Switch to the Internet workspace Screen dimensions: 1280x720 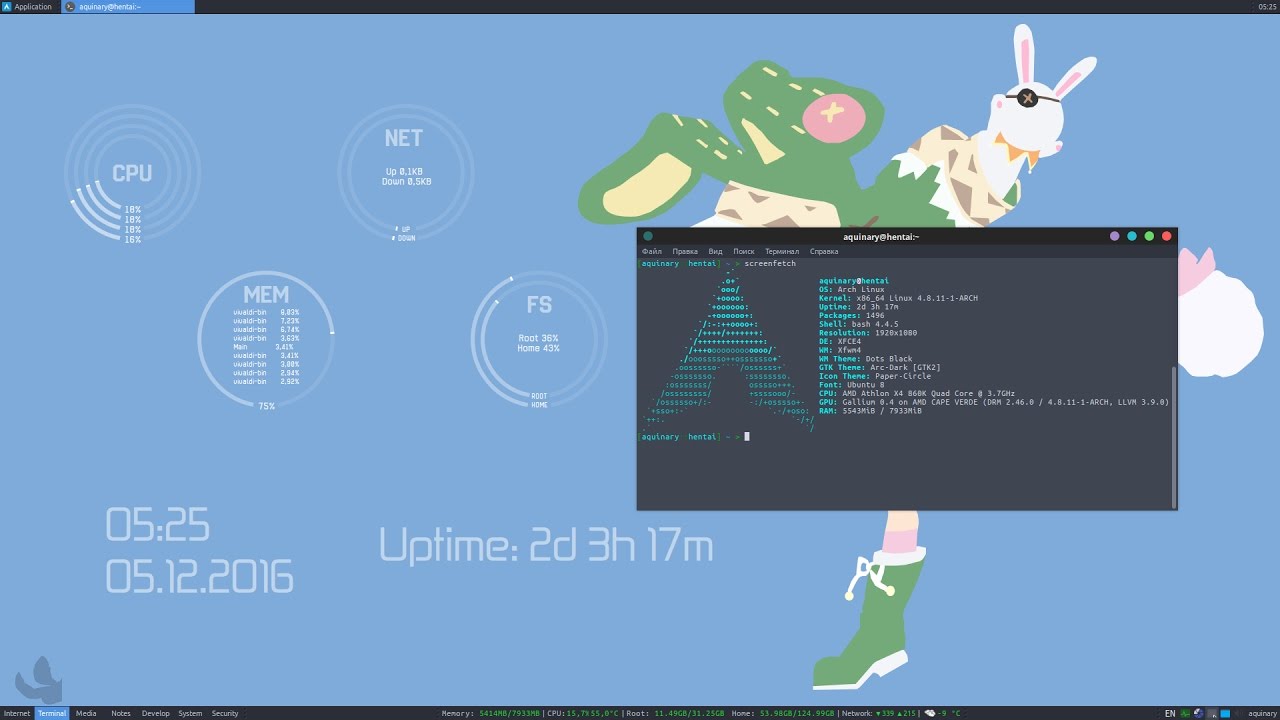(17, 713)
